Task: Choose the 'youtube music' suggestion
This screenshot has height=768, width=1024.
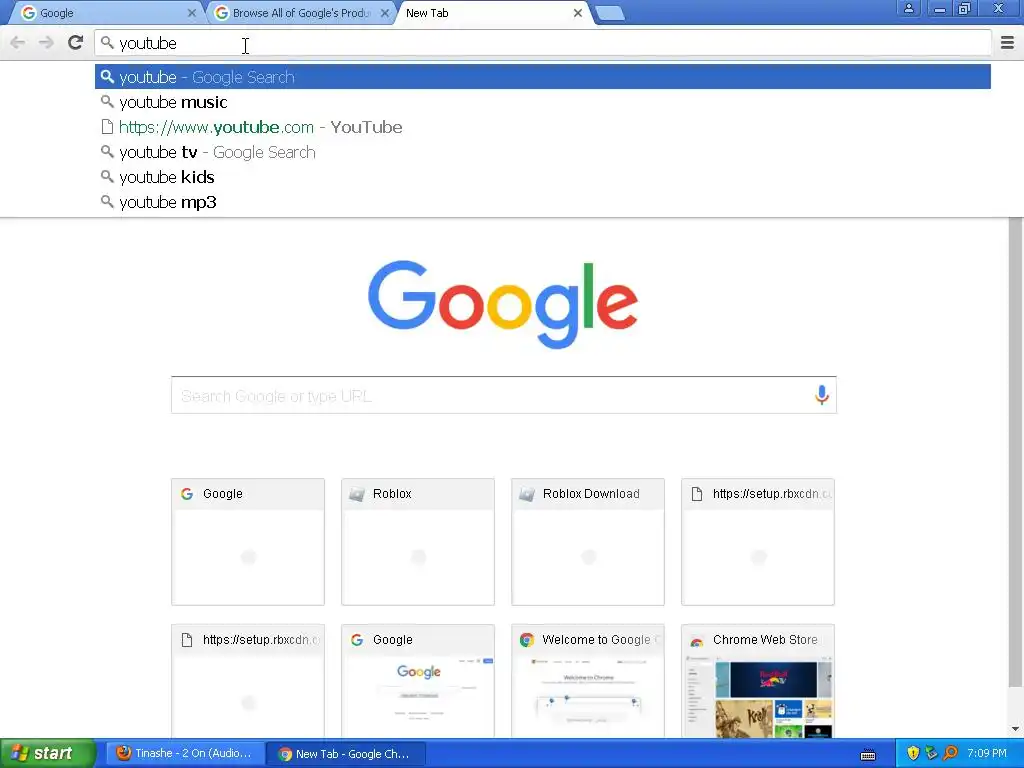Action: pyautogui.click(x=543, y=102)
